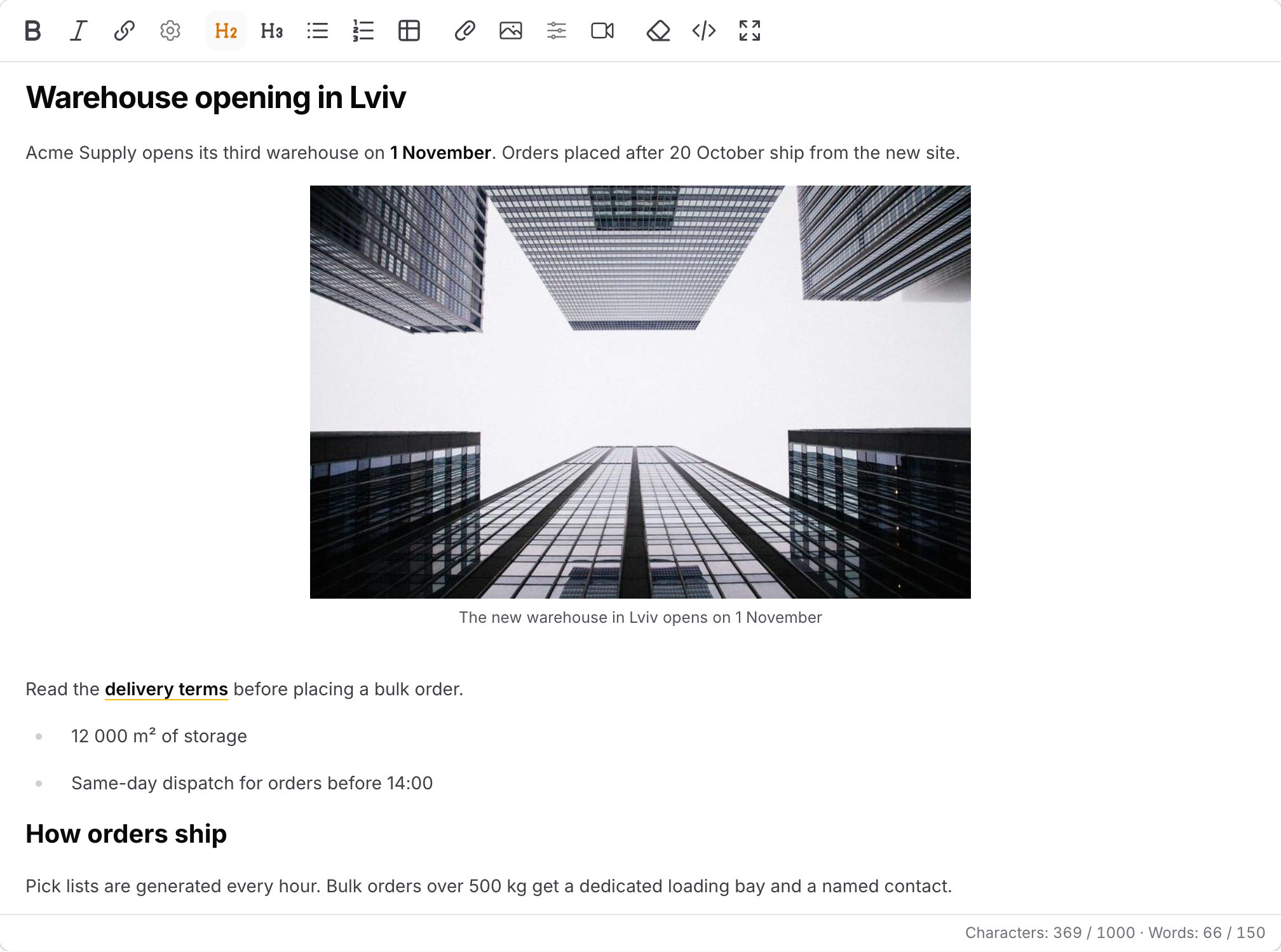Open the gear settings icon in toolbar
The width and height of the screenshot is (1281, 952).
pos(170,31)
